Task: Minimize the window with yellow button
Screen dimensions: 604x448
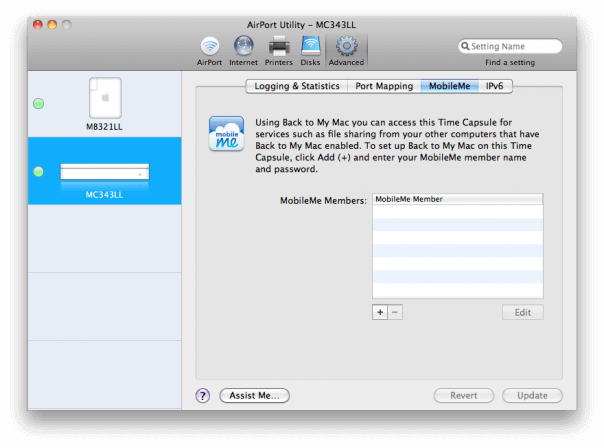Action: (52, 25)
